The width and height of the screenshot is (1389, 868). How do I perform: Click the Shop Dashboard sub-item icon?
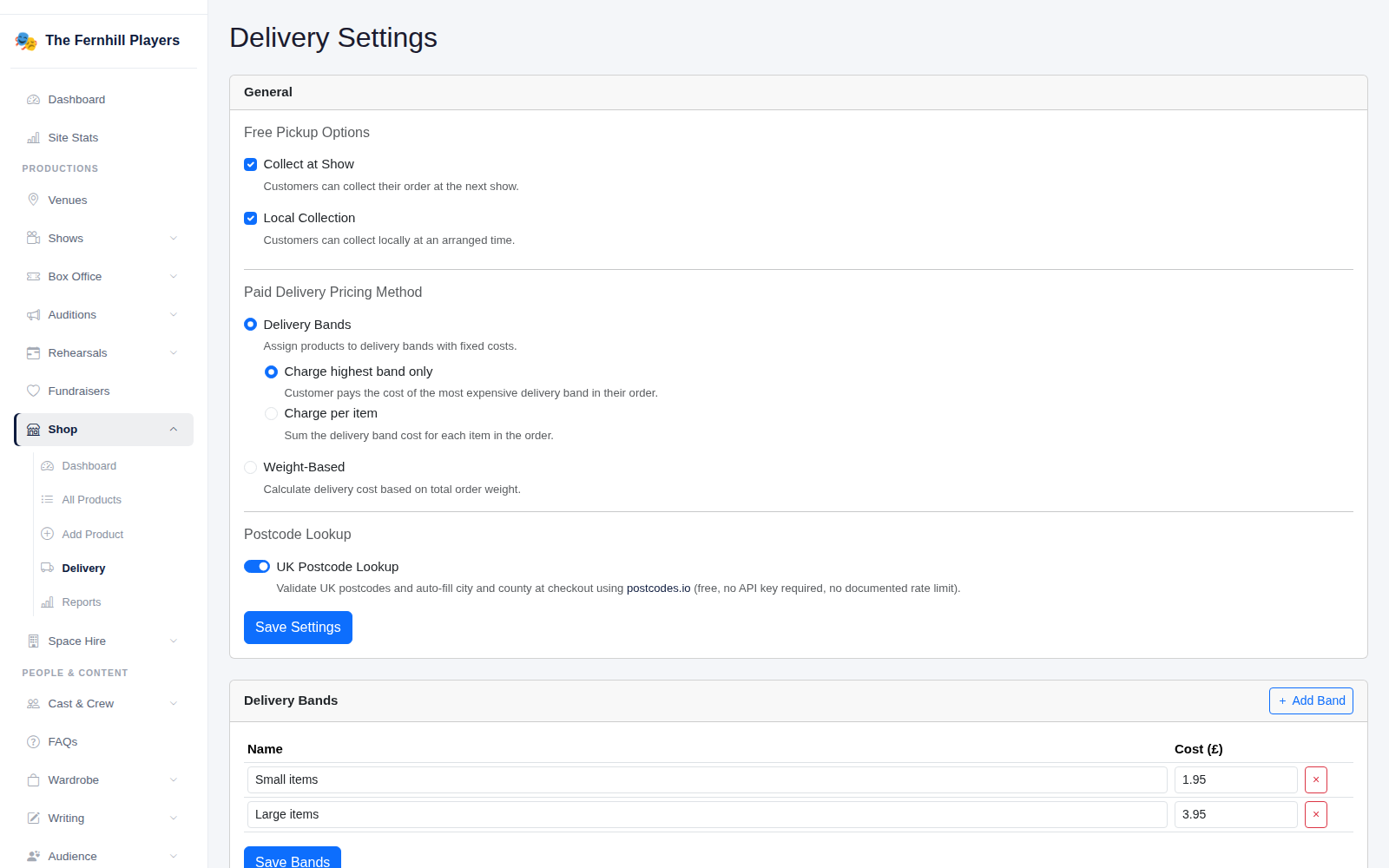click(47, 466)
